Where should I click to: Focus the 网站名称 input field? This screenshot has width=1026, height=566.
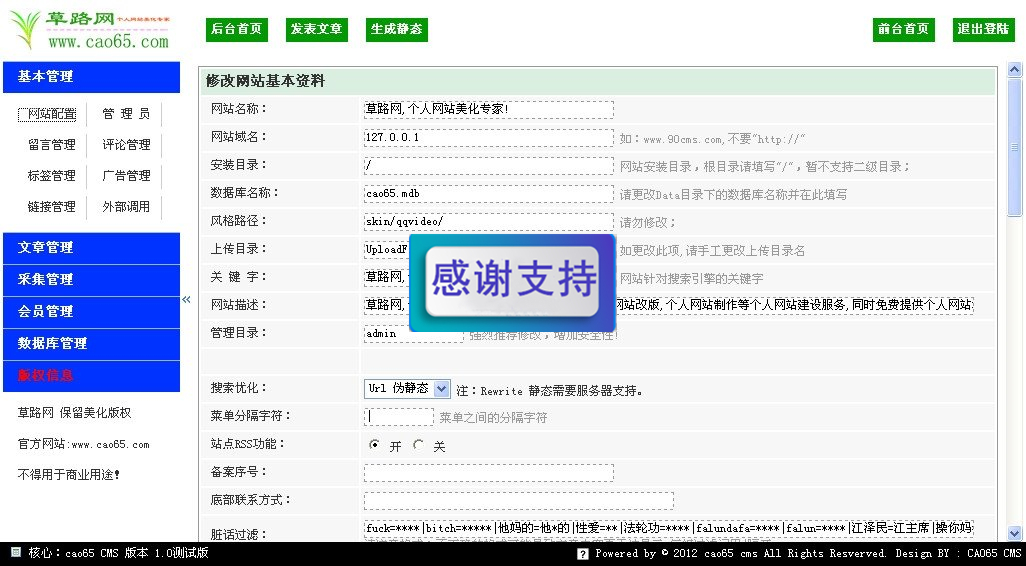coord(488,109)
